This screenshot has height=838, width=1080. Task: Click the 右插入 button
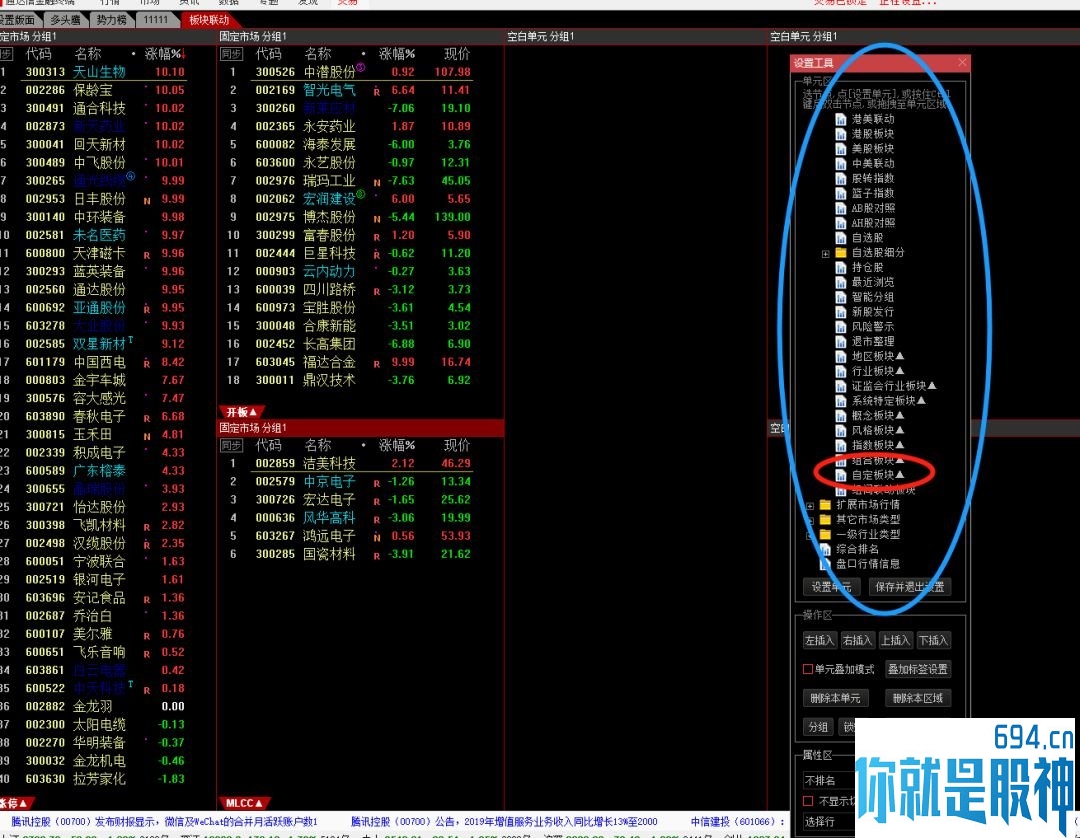click(x=857, y=640)
